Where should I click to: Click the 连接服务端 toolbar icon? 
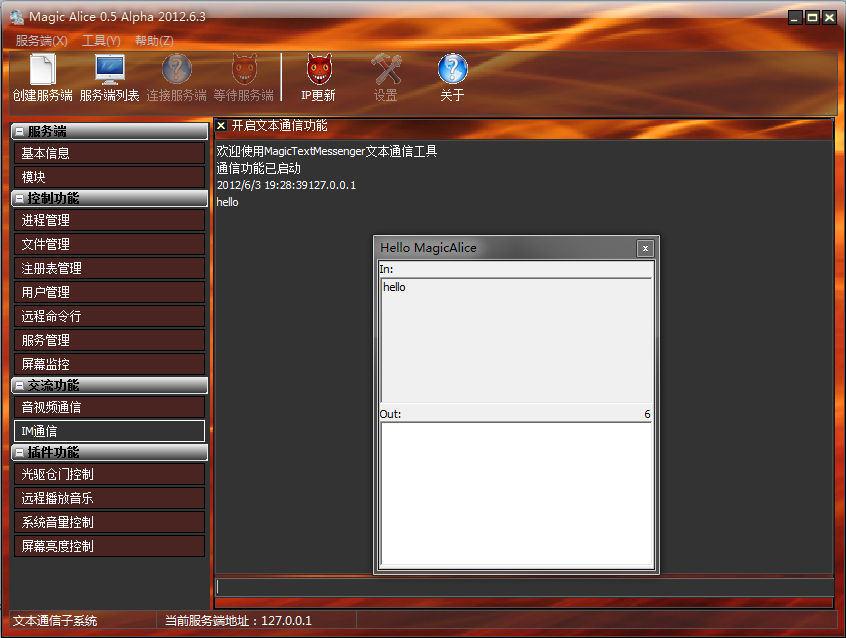(176, 70)
